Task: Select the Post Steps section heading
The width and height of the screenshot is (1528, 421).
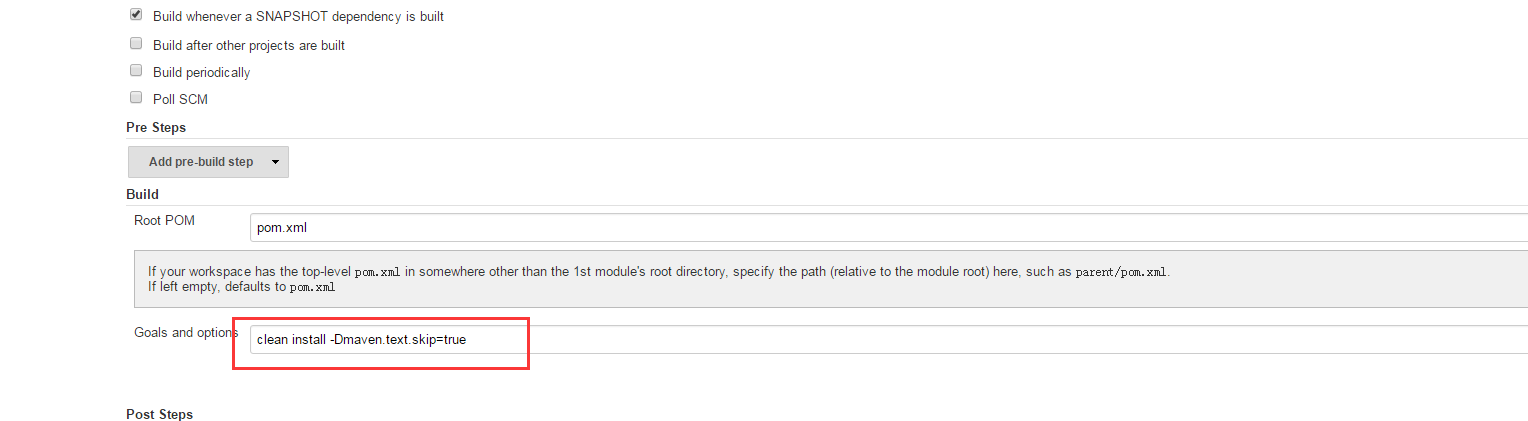Action: coord(159,414)
